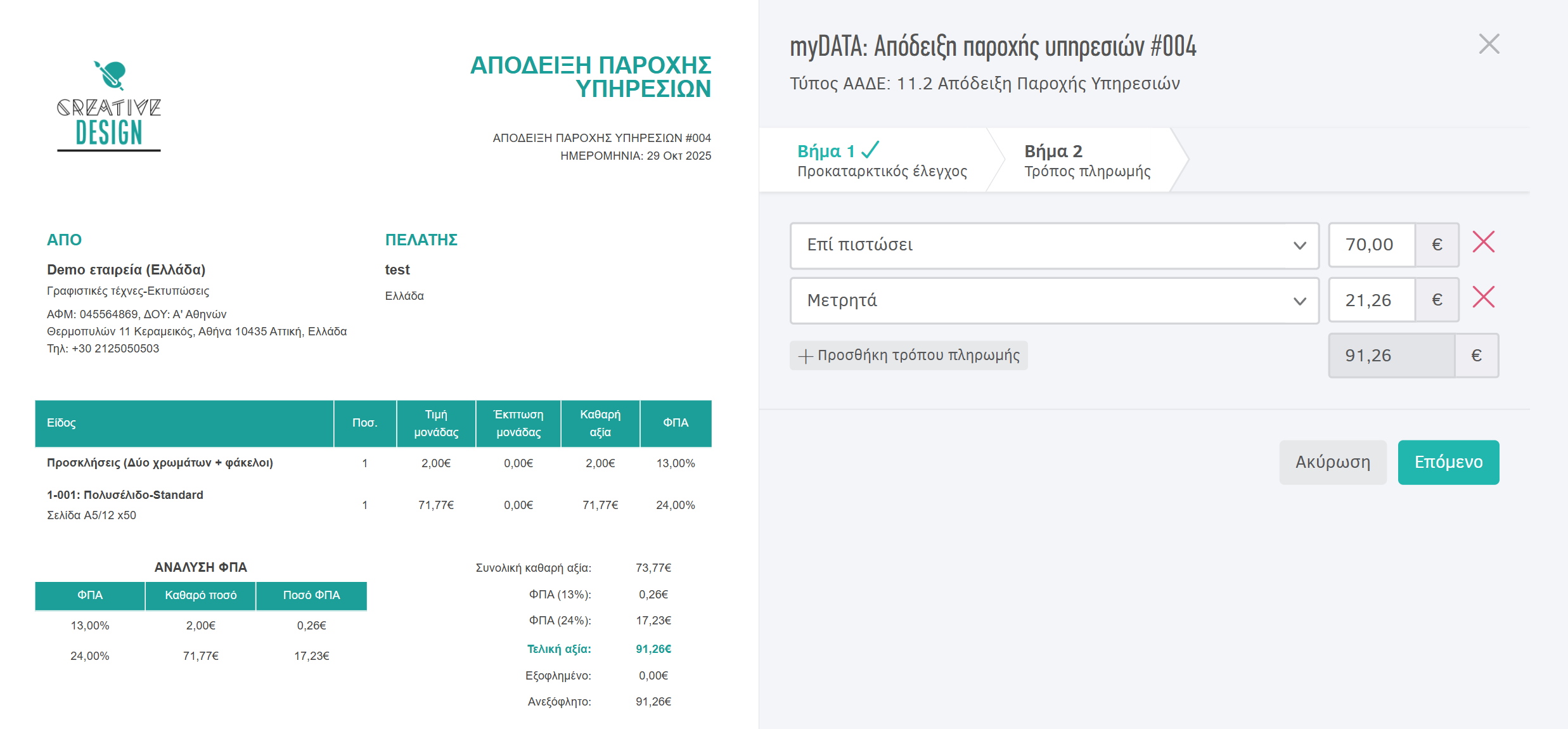Click the Creative Design logo
Screen dimensions: 1568x729
[108, 108]
